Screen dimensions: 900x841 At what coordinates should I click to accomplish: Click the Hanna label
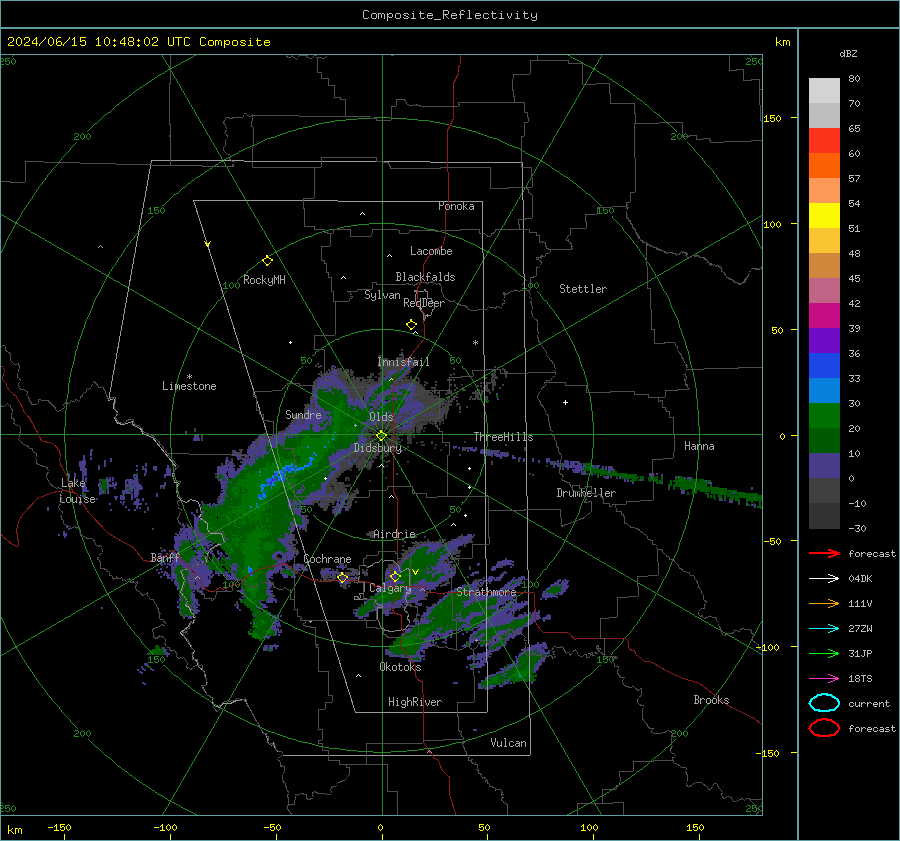tap(699, 446)
